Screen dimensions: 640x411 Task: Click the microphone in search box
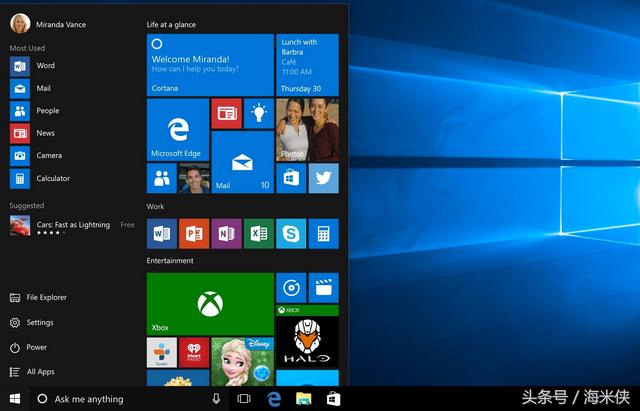pos(216,399)
